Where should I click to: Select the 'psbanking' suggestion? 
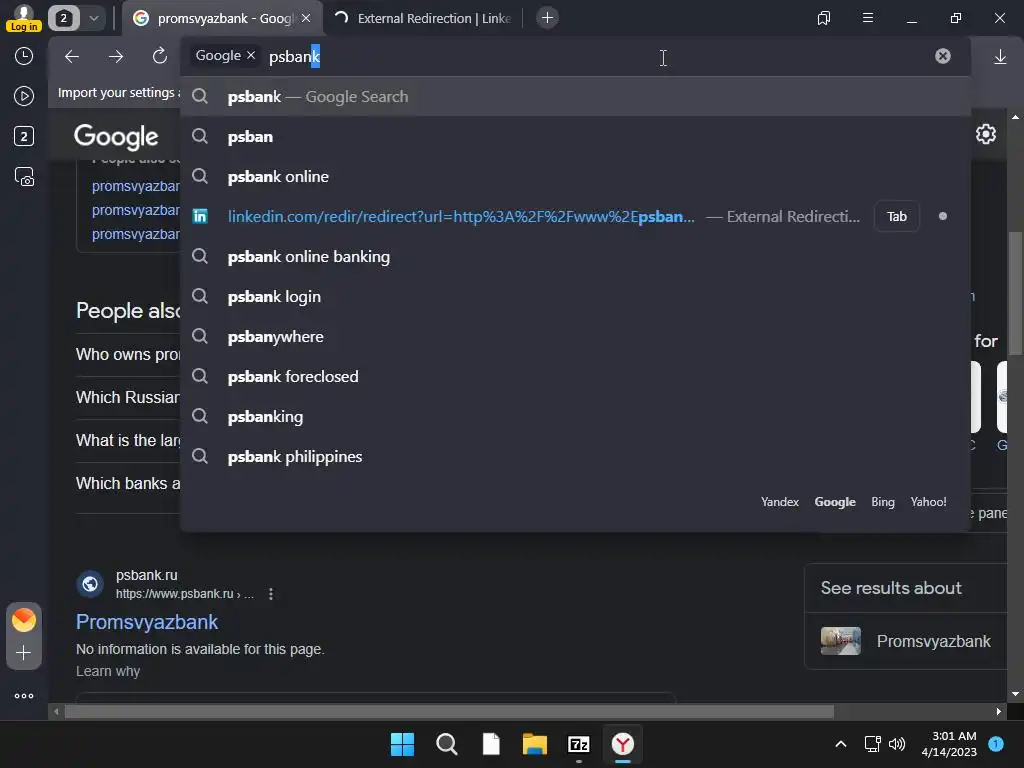pyautogui.click(x=575, y=417)
